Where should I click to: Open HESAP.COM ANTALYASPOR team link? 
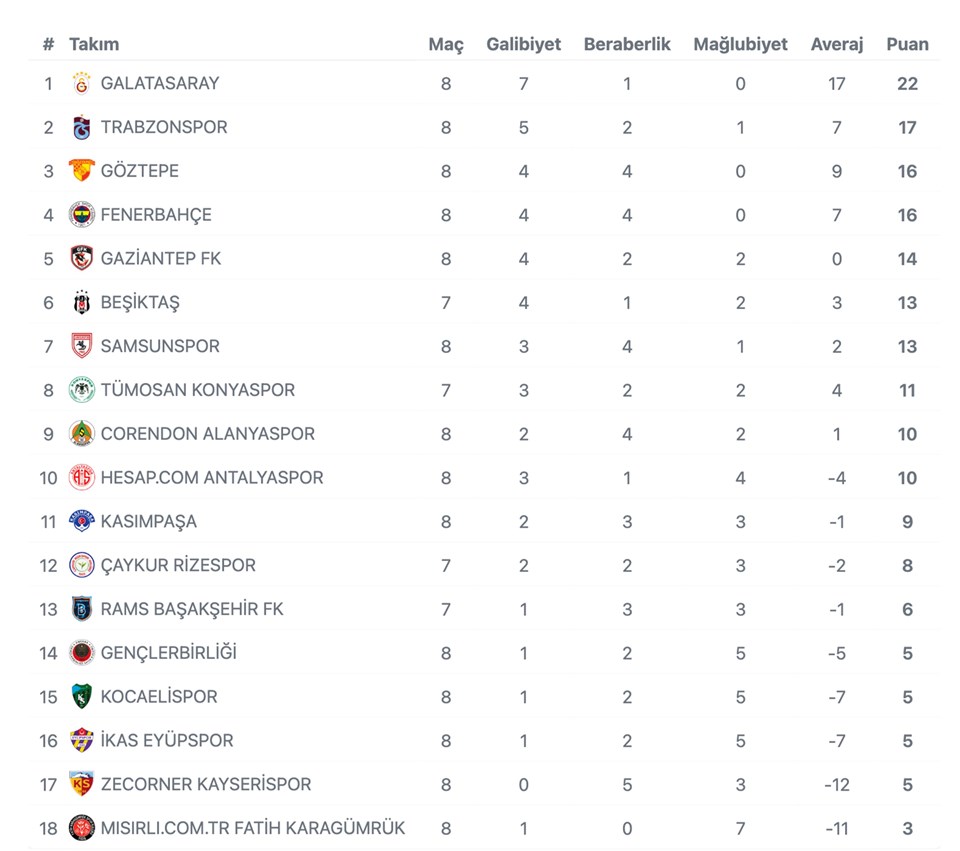[212, 478]
